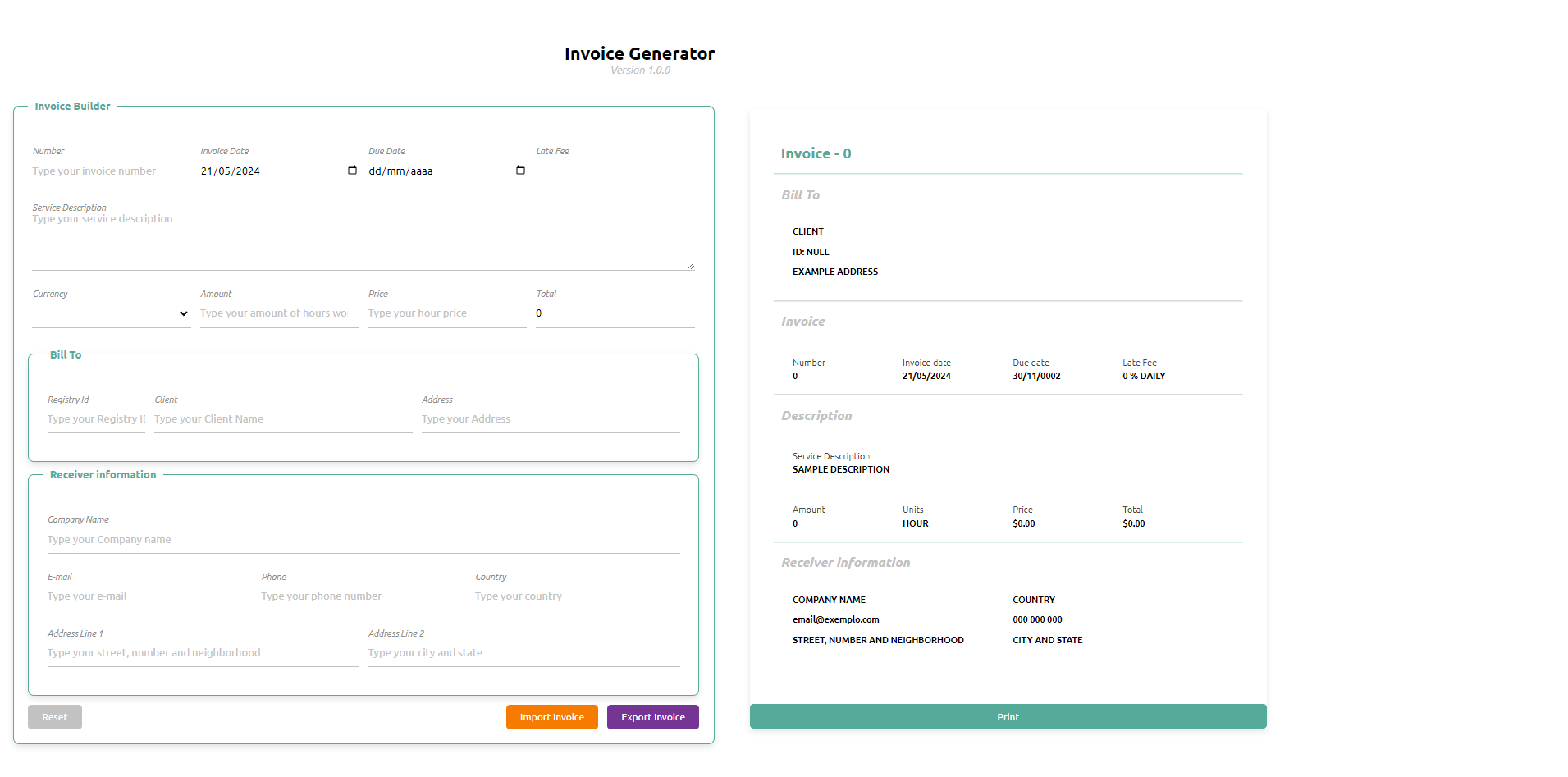This screenshot has height=777, width=1568.
Task: Click the '000 000 000' phone preview text
Action: tap(1037, 619)
